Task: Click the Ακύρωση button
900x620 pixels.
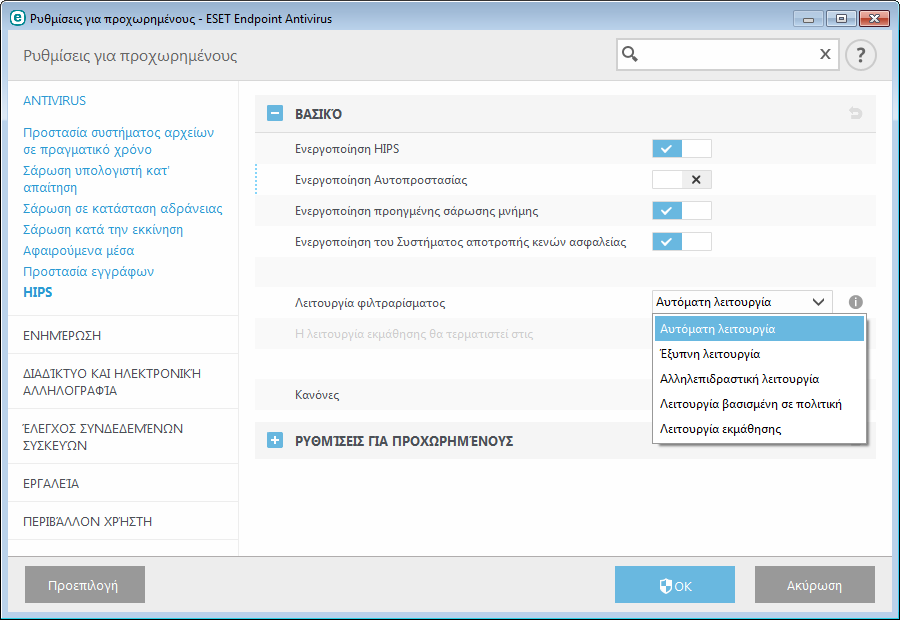Action: coord(815,585)
